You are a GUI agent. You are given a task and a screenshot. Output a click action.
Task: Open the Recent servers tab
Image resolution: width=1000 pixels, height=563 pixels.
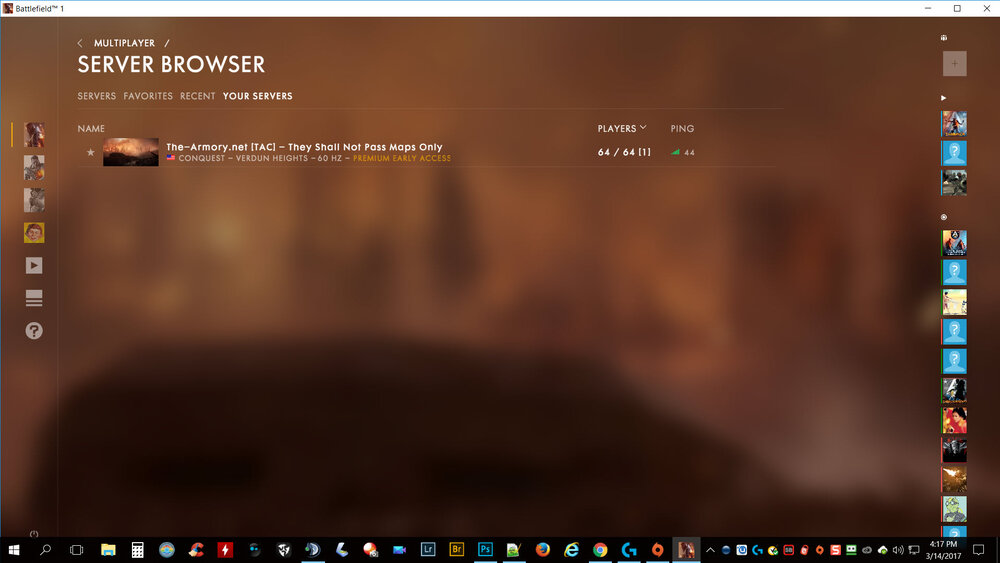tap(197, 96)
